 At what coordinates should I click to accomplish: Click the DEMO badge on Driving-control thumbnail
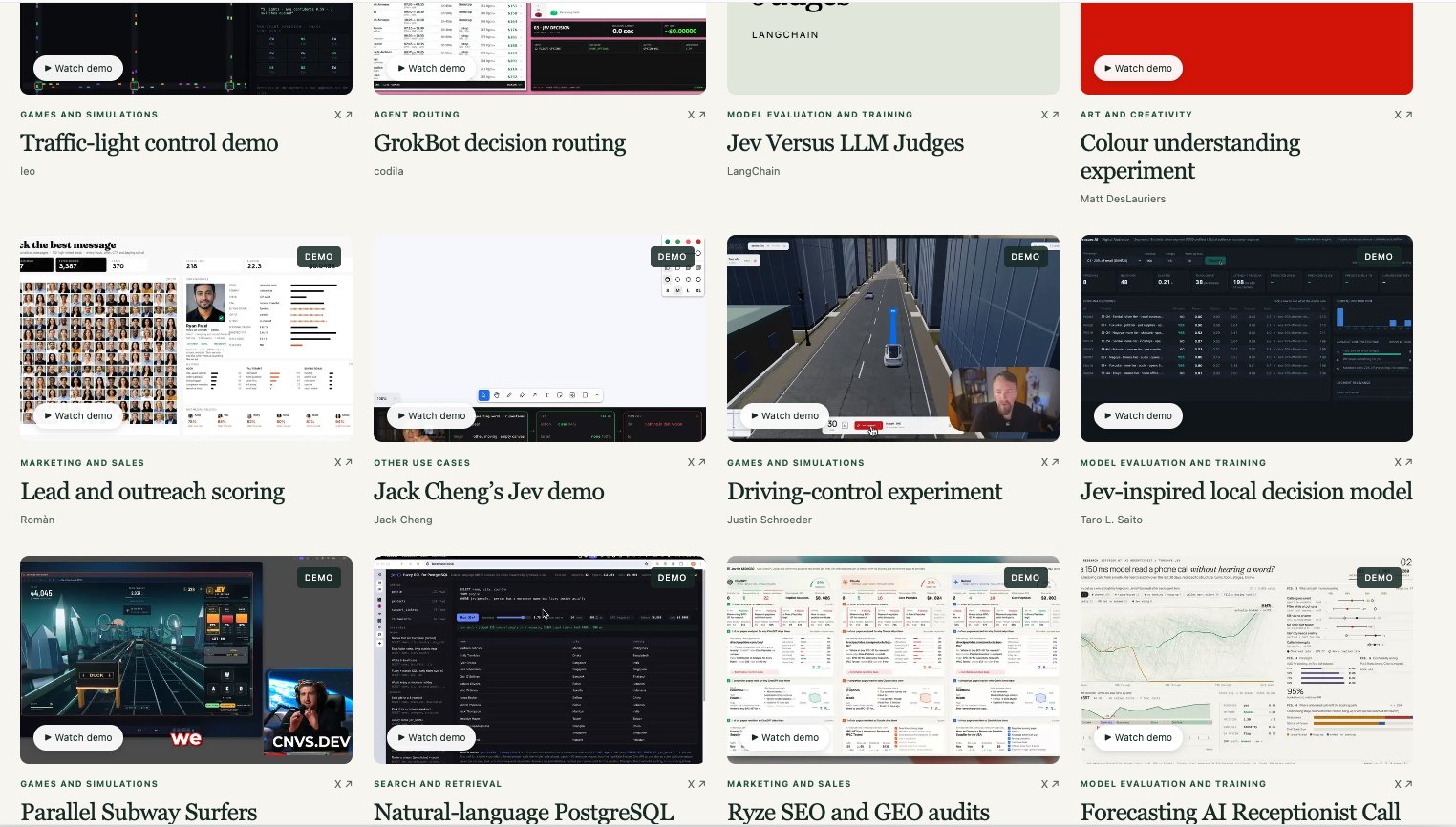pos(1025,257)
